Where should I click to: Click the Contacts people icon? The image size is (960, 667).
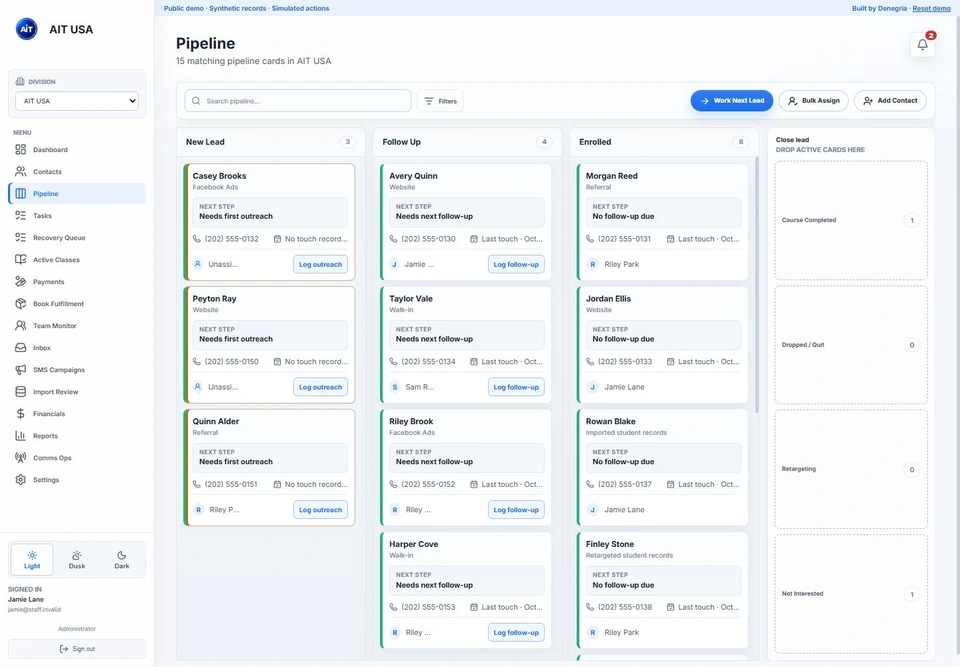coord(21,171)
